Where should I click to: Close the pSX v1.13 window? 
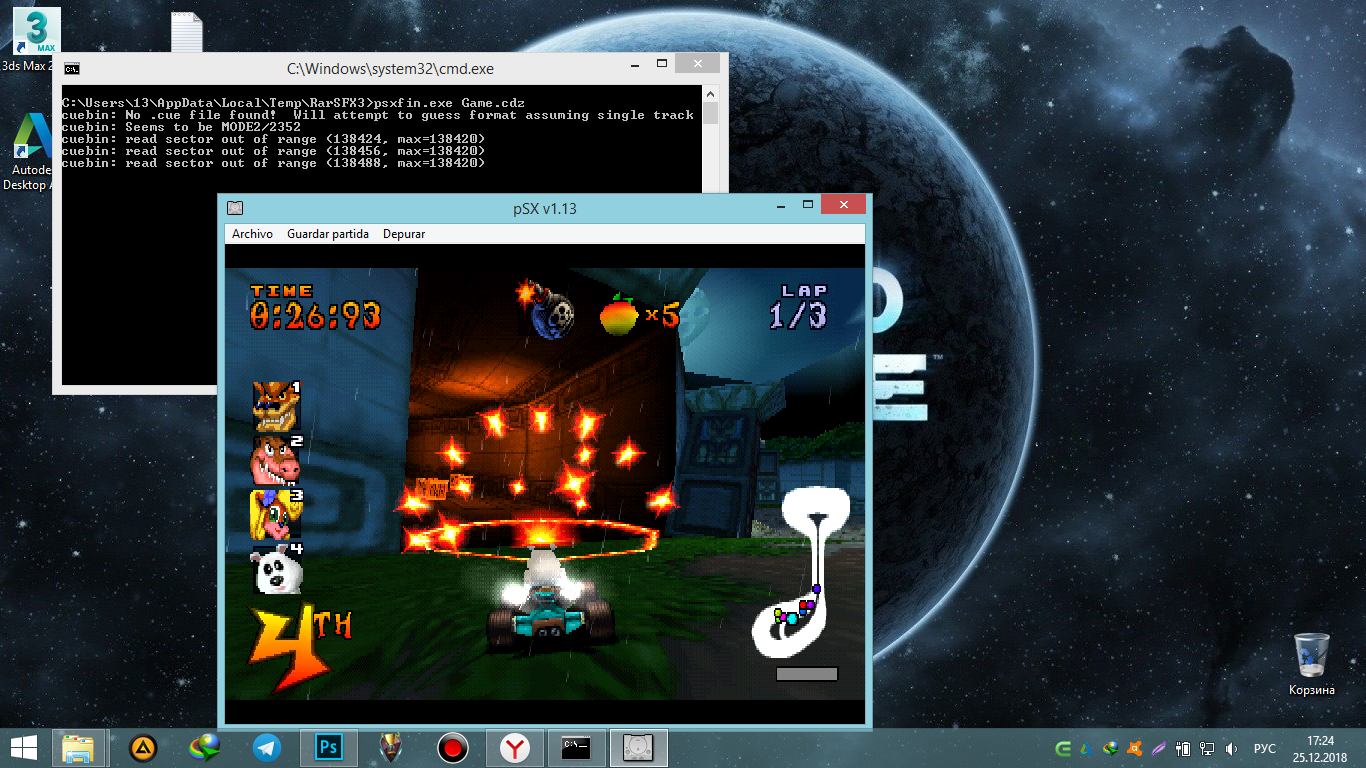pyautogui.click(x=844, y=204)
